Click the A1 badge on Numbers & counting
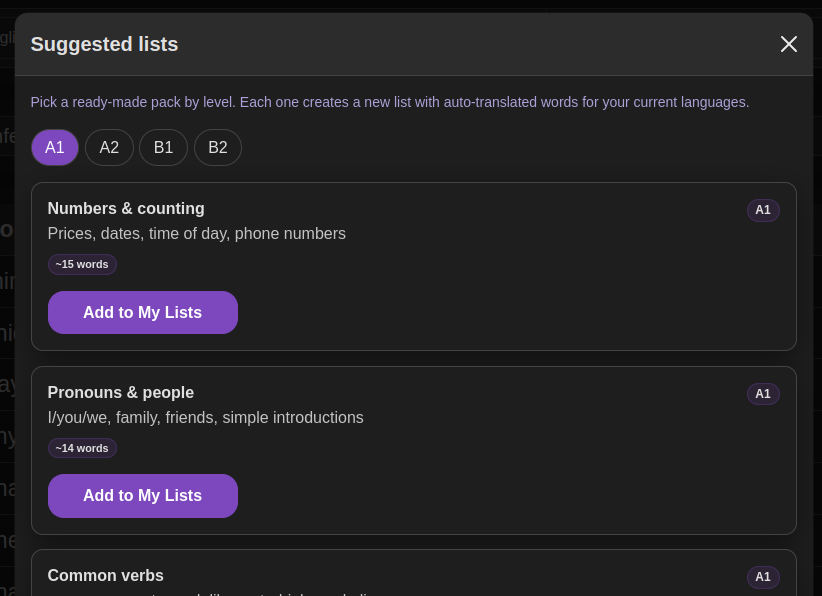Image resolution: width=822 pixels, height=596 pixels. pos(763,210)
